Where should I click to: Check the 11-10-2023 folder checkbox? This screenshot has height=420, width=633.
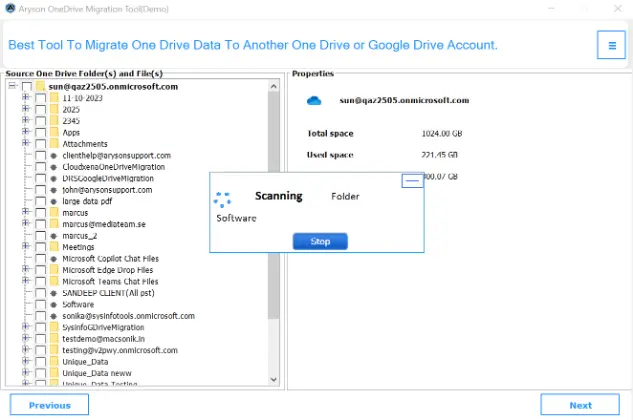point(40,98)
